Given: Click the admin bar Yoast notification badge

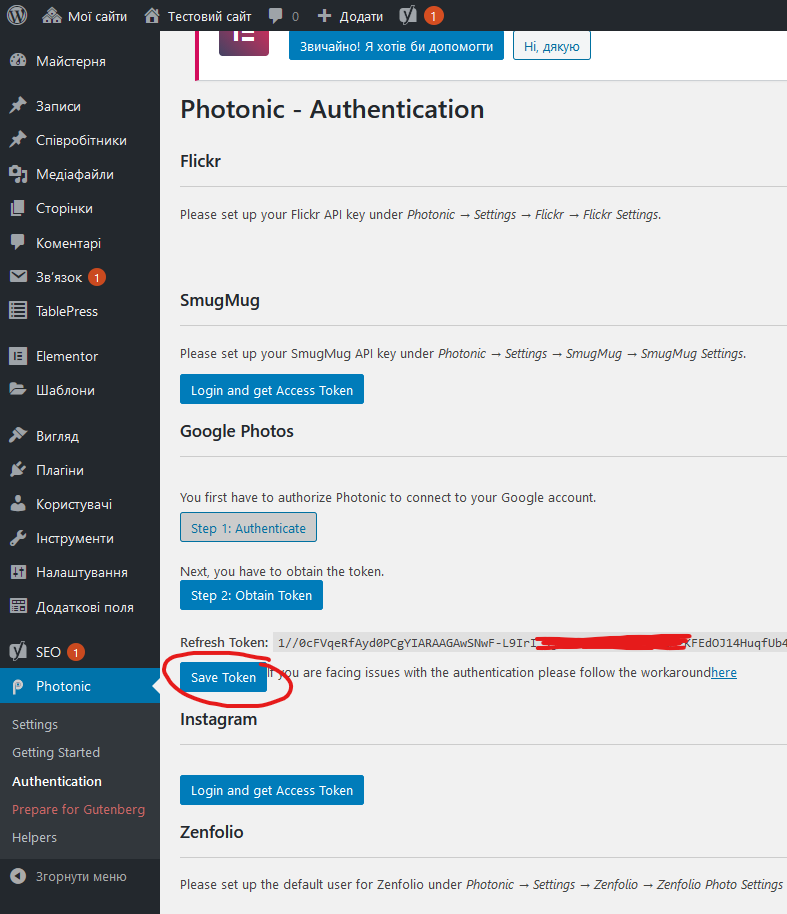Looking at the screenshot, I should pyautogui.click(x=433, y=16).
